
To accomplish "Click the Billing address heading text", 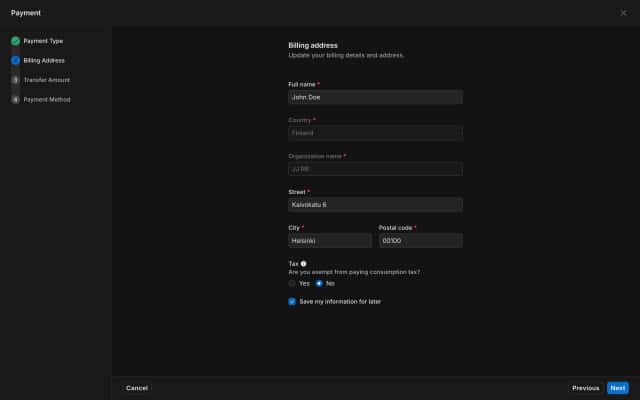I will click(x=313, y=45).
